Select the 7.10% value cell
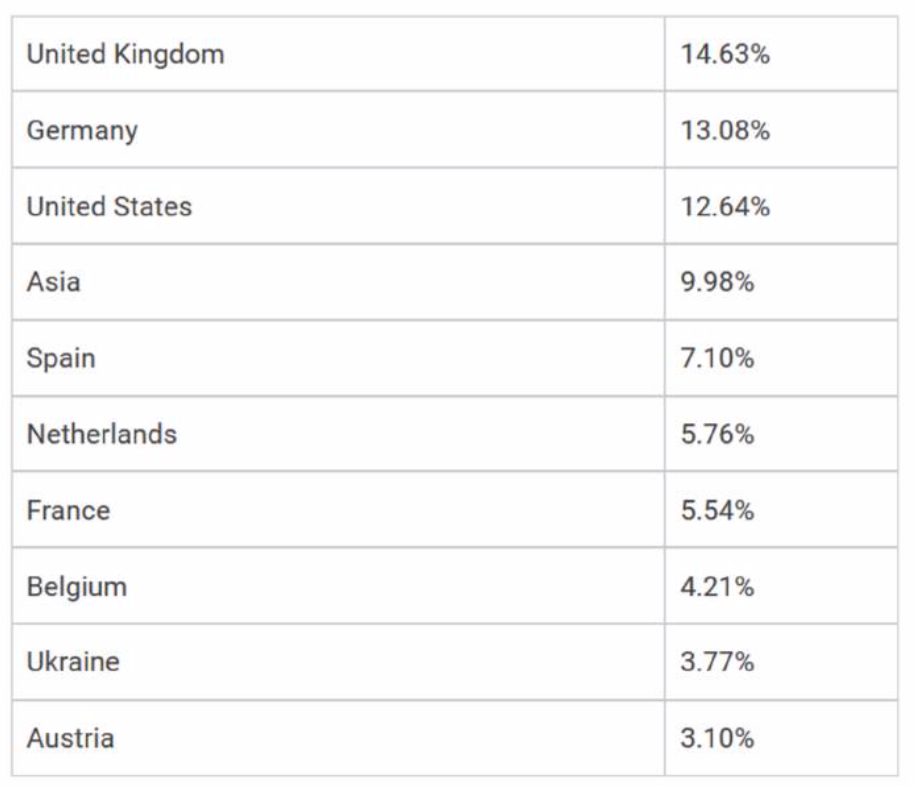 717,358
